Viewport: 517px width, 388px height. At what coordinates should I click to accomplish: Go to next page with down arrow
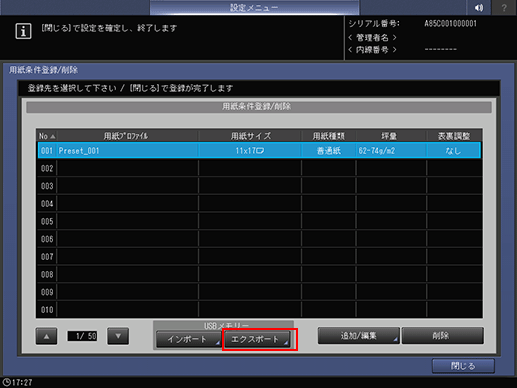(x=118, y=336)
